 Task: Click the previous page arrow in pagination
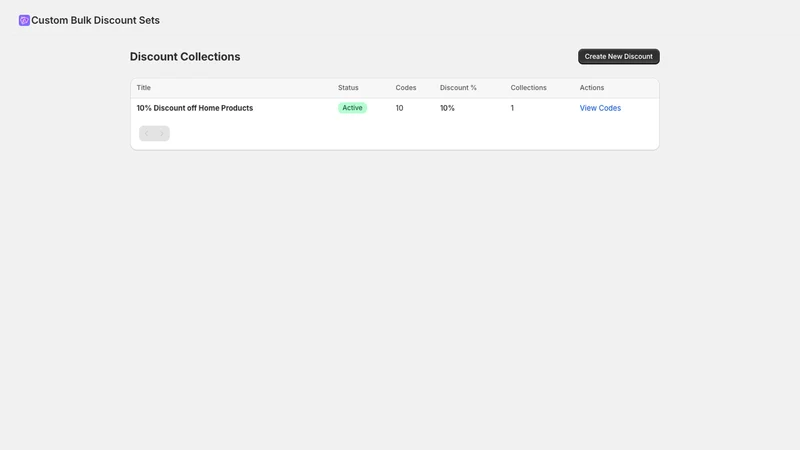click(x=146, y=134)
